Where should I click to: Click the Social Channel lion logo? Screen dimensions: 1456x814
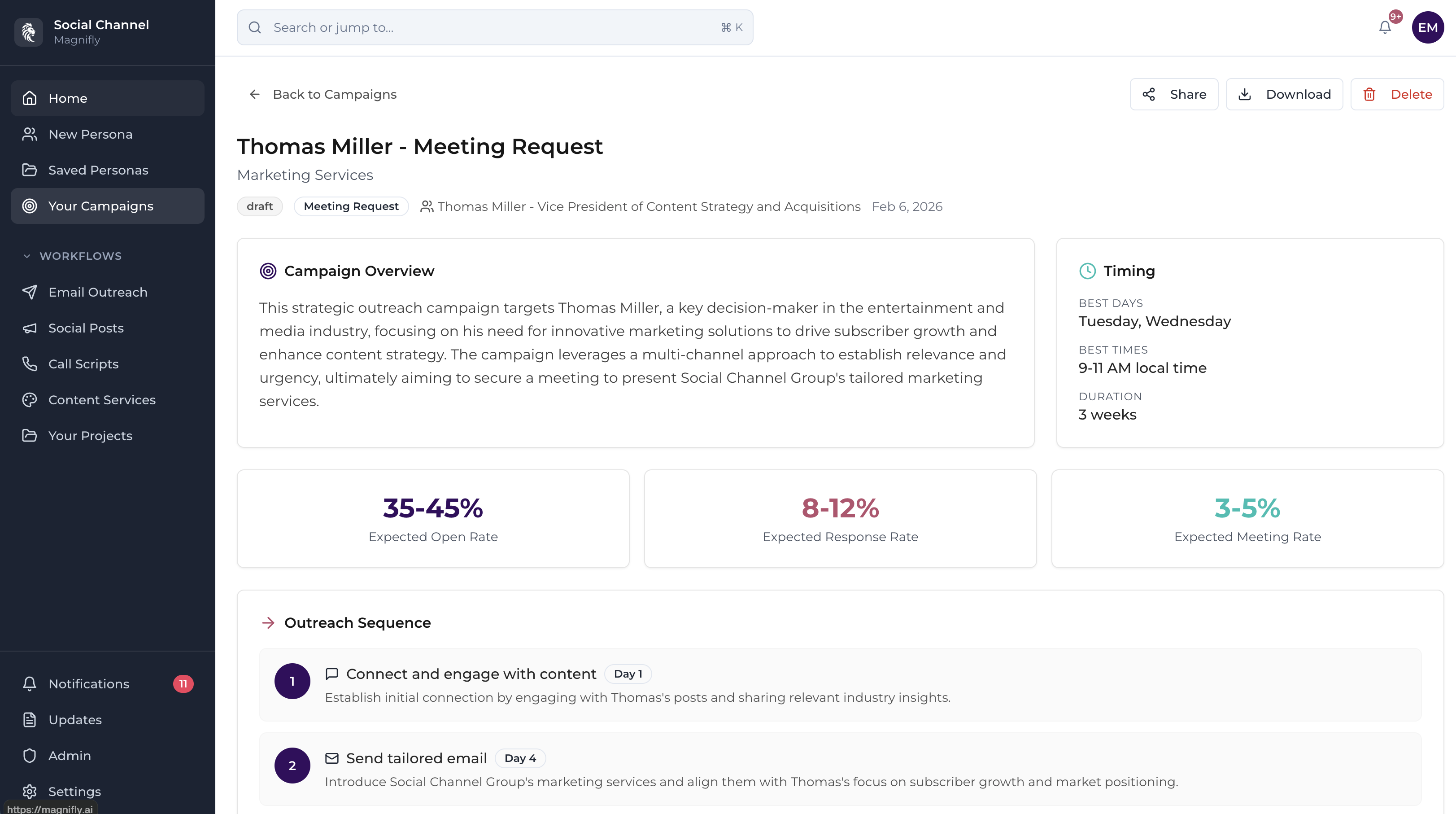coord(28,32)
